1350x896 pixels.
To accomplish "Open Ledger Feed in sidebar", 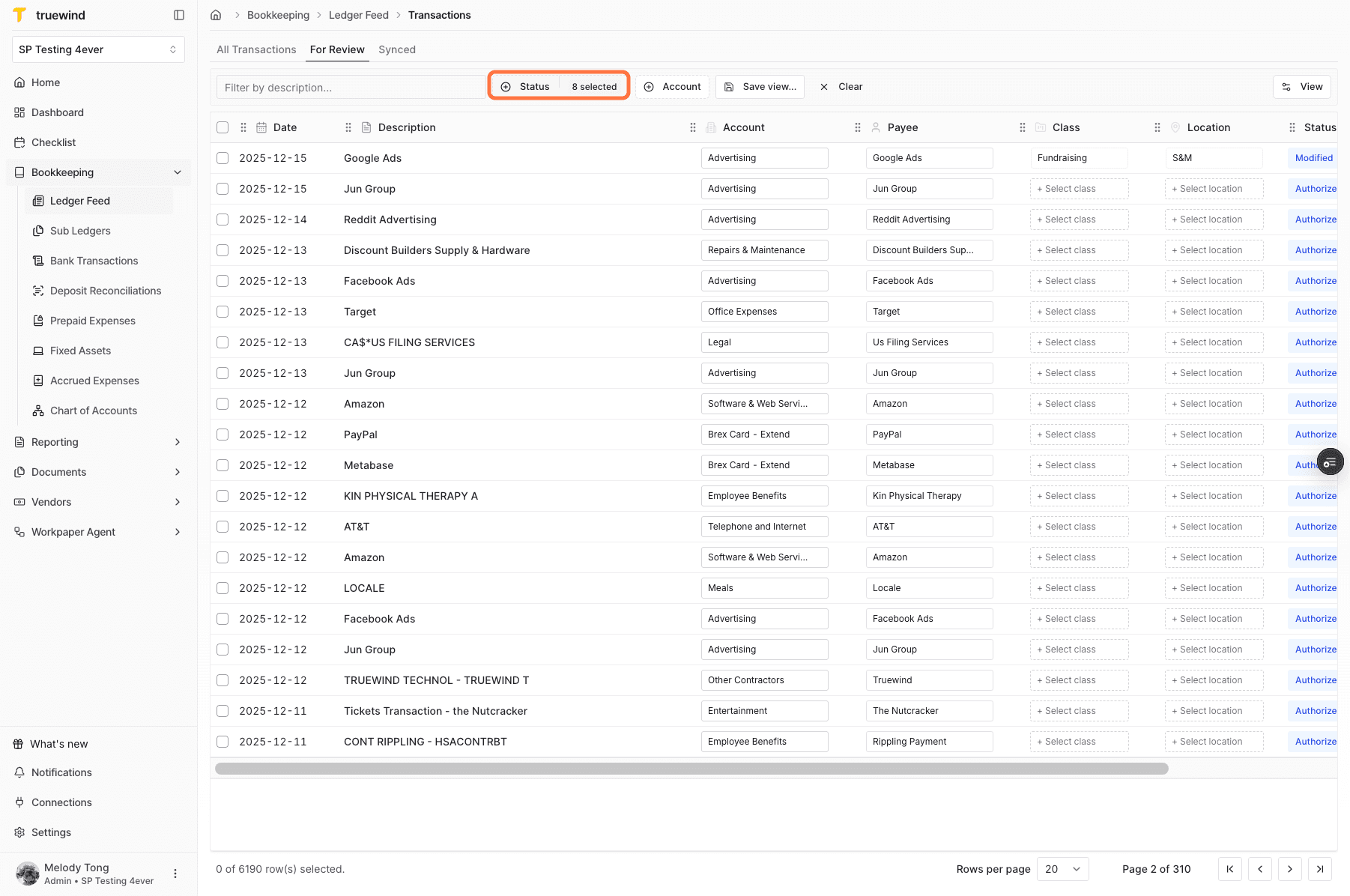I will 99,201.
